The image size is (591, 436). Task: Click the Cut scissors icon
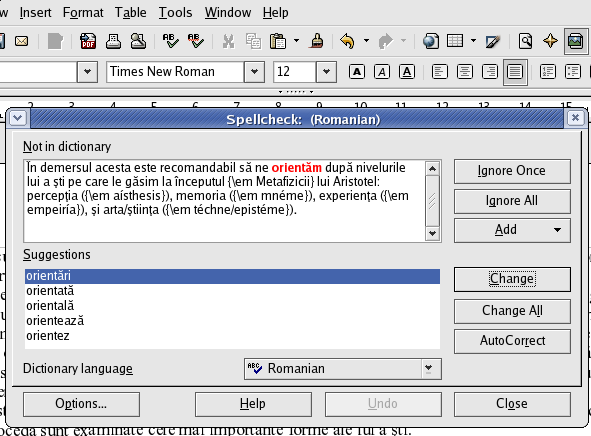228,41
